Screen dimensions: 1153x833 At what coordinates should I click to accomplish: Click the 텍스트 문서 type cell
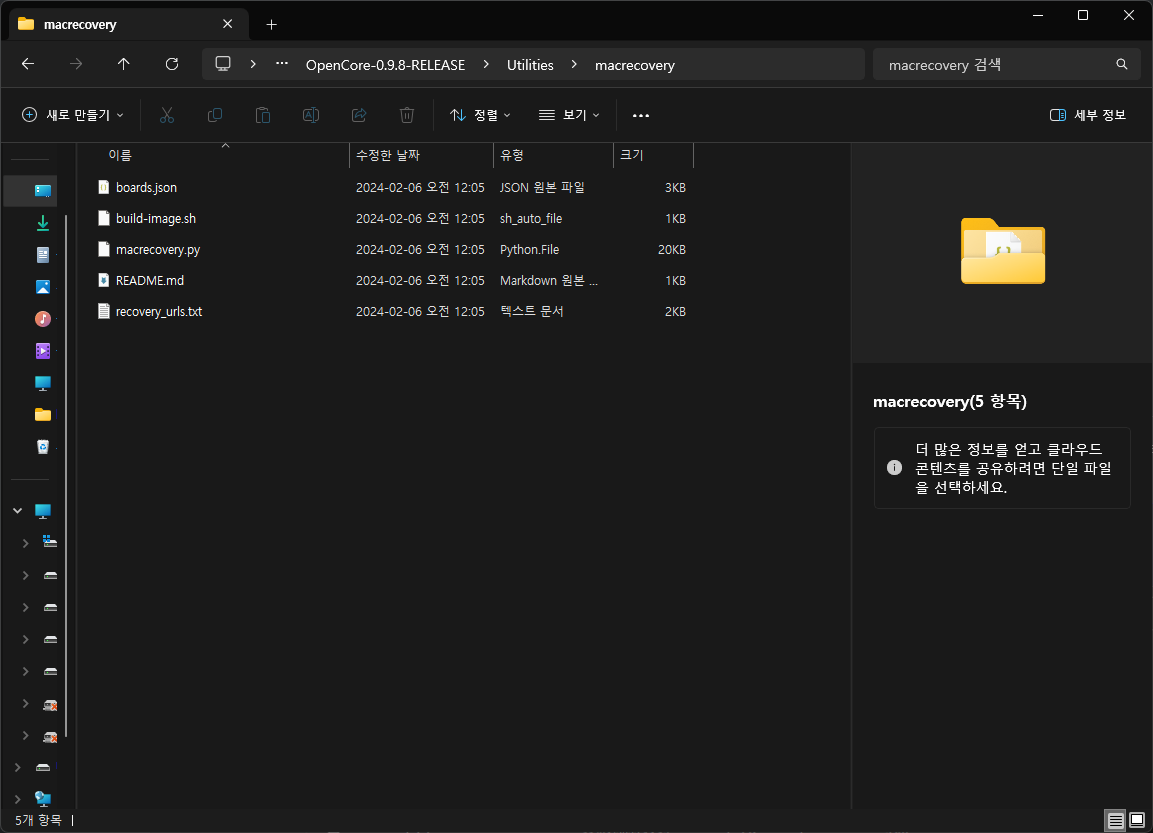click(532, 312)
